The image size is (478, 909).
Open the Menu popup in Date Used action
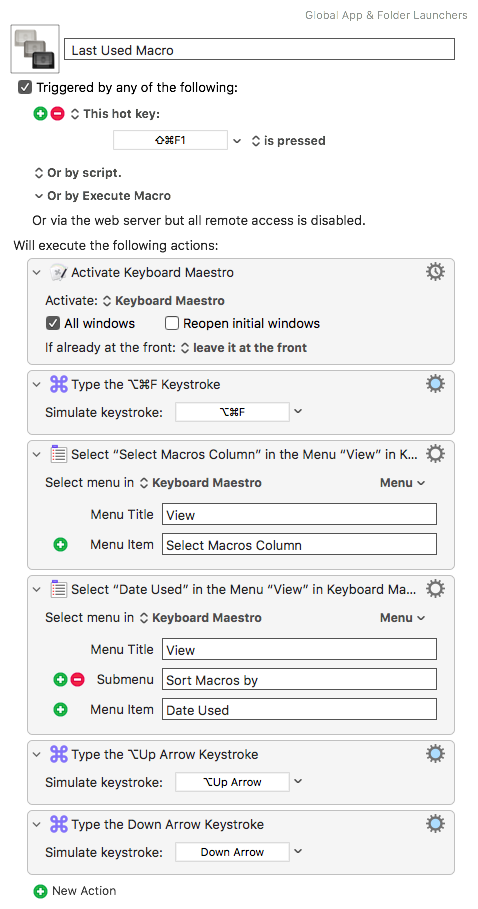tap(403, 618)
